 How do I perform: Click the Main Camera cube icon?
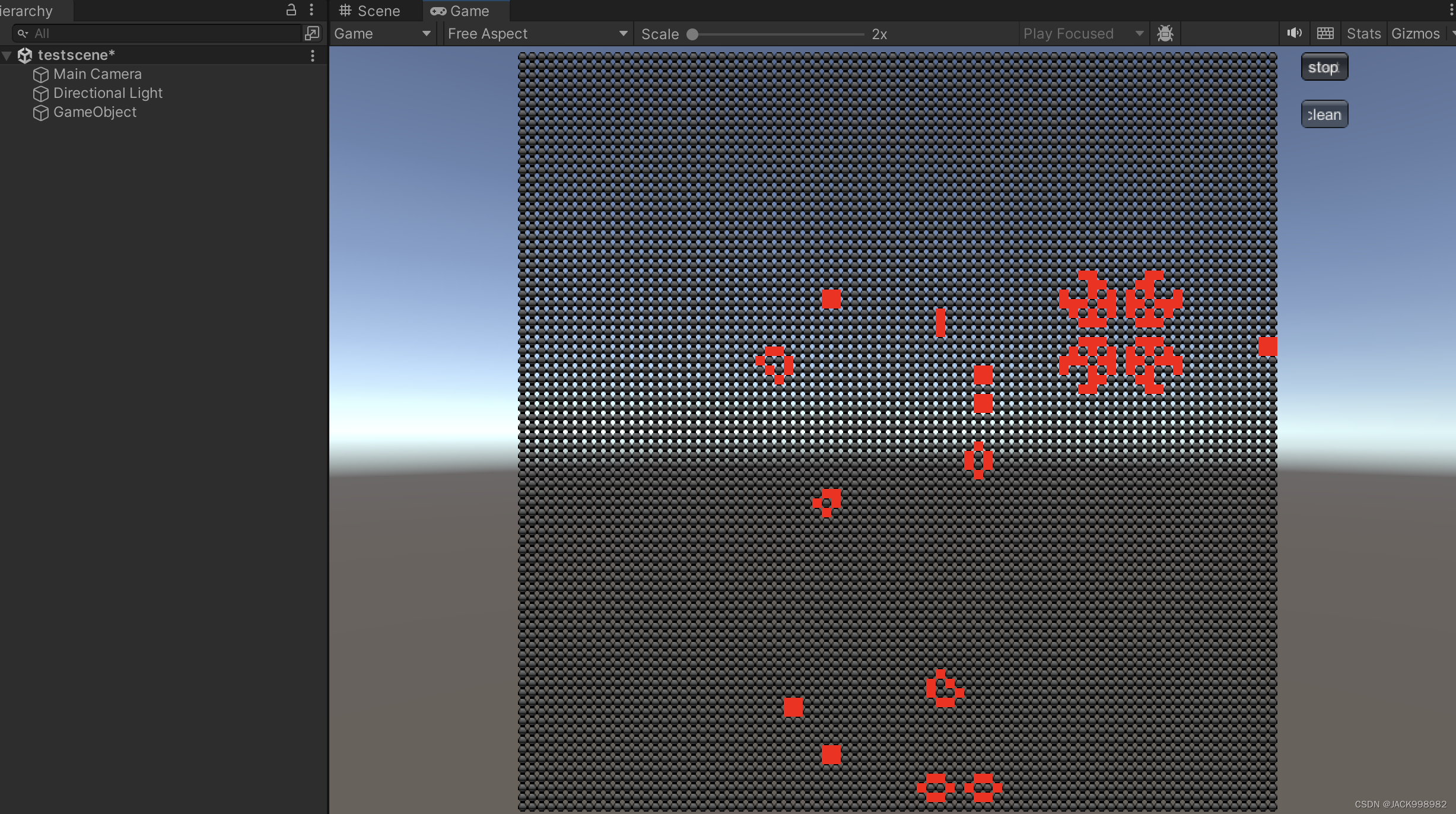point(40,75)
